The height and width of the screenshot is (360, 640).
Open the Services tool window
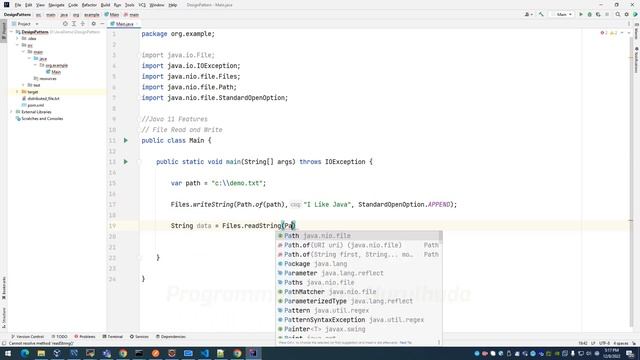(139, 337)
